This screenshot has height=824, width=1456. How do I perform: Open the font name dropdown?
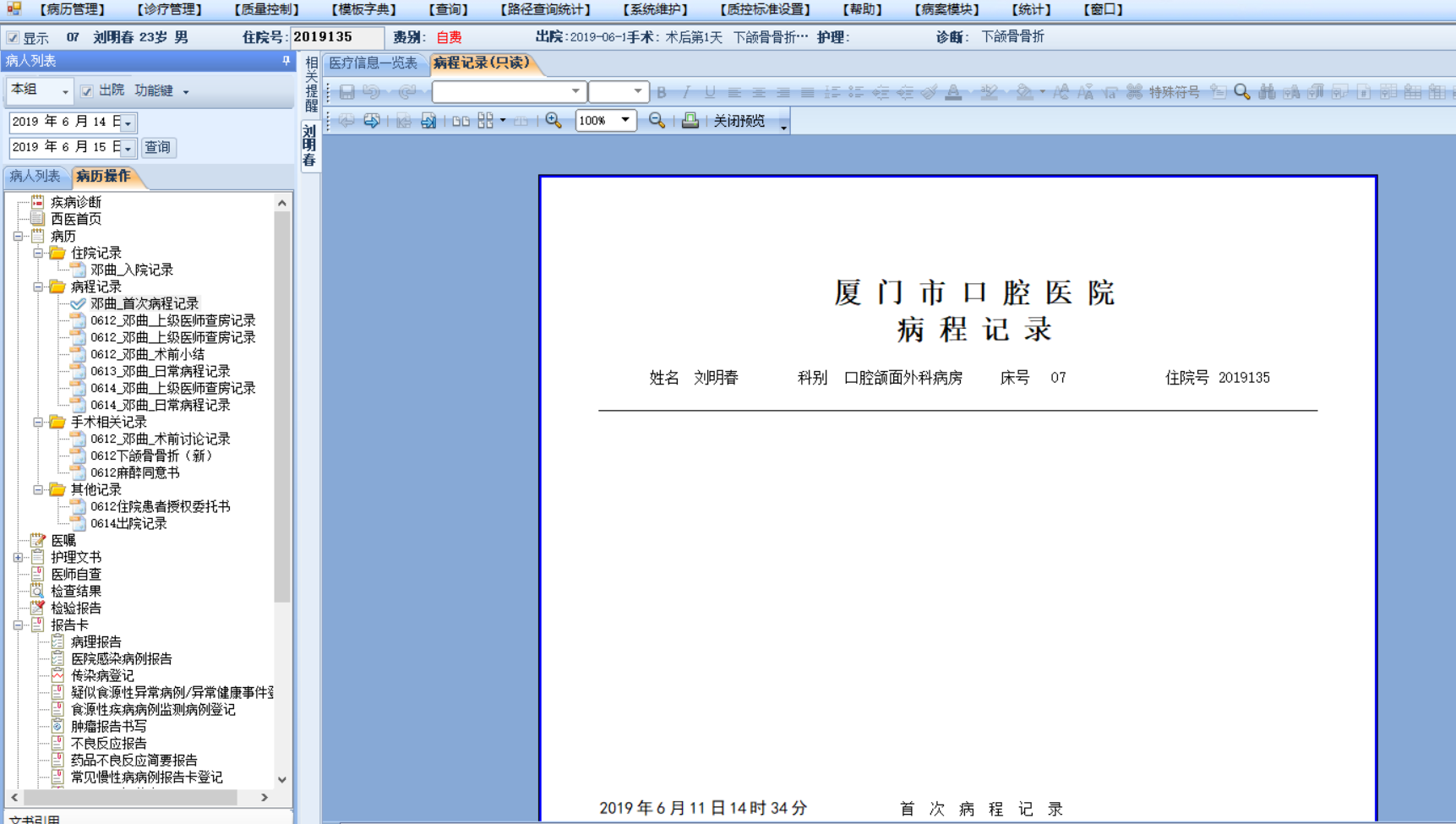tap(575, 92)
